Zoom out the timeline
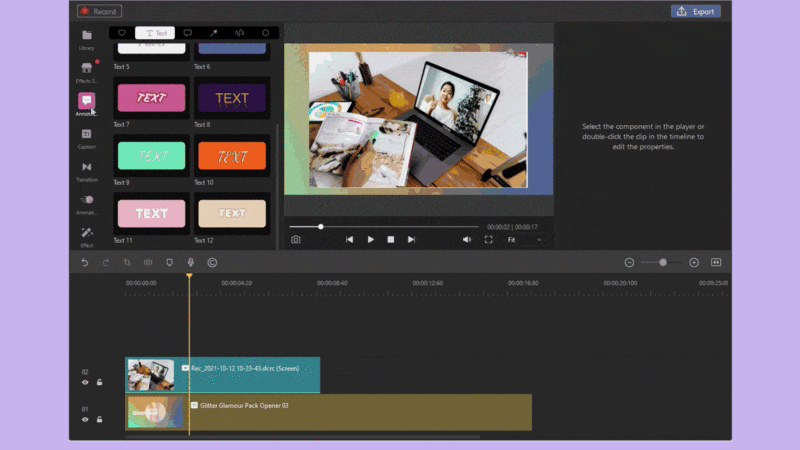 pos(629,262)
